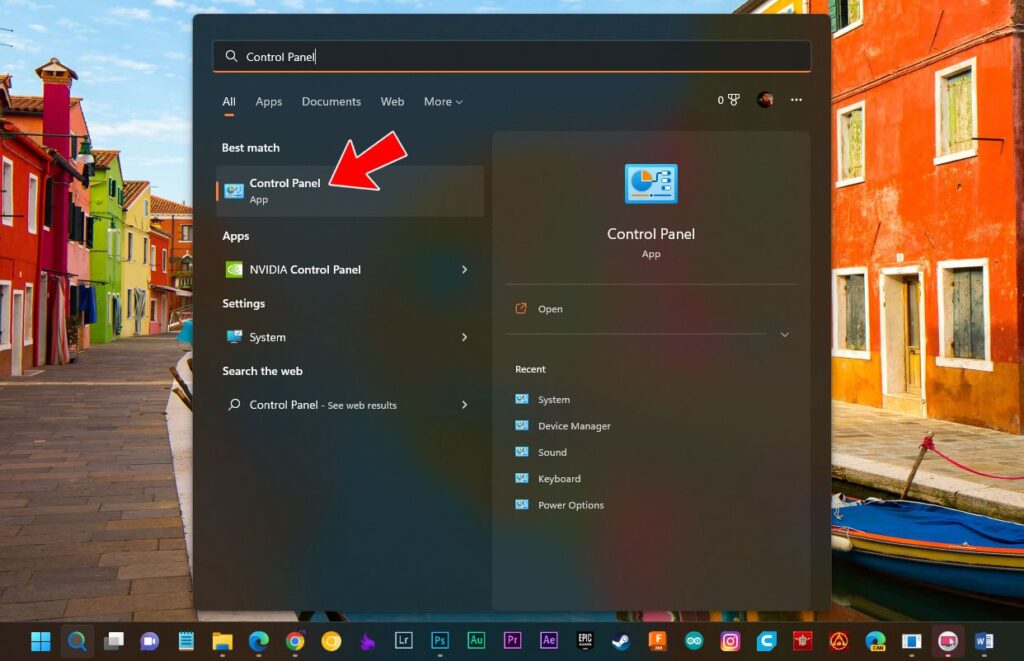The width and height of the screenshot is (1024, 661).
Task: Switch to the Documents filter tab
Action: pos(331,102)
